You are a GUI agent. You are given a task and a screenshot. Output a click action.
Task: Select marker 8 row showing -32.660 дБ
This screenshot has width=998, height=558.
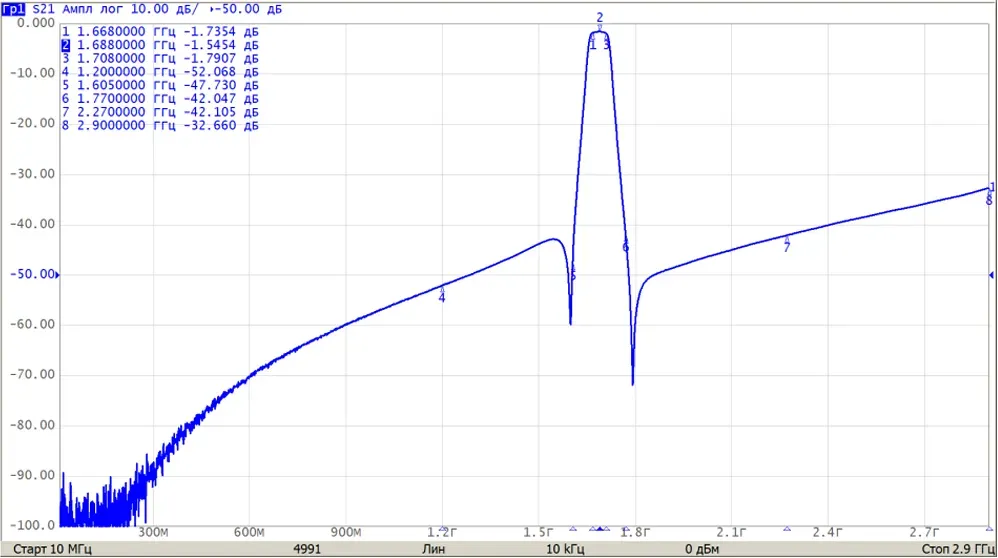tap(160, 125)
